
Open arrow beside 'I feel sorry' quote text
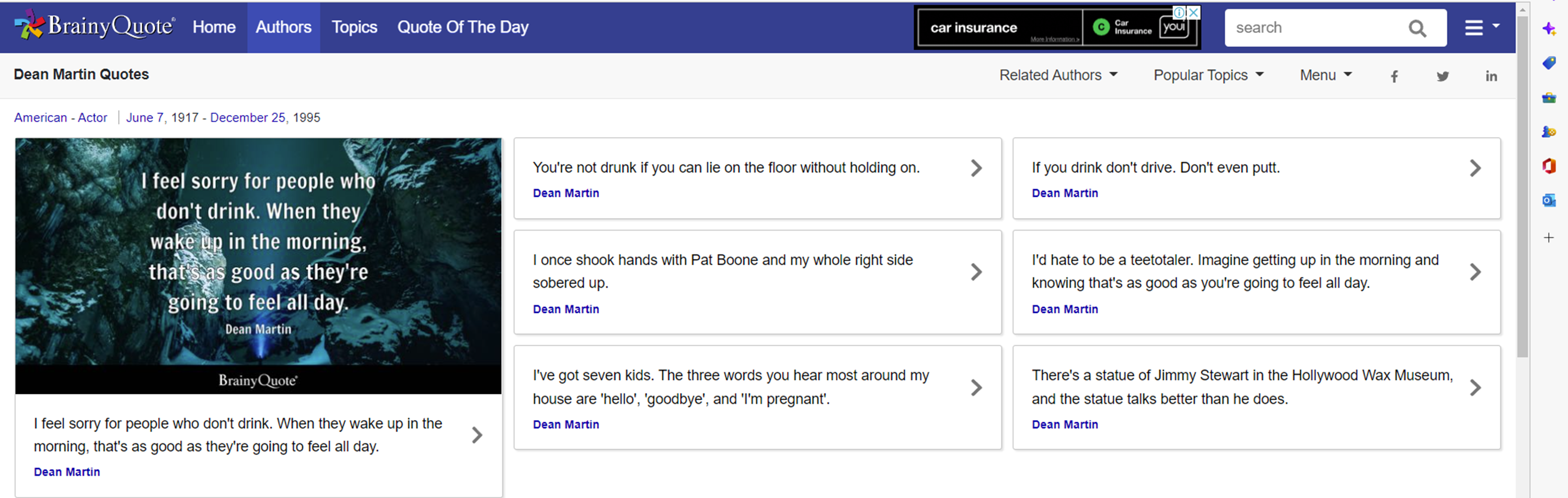coord(477,435)
